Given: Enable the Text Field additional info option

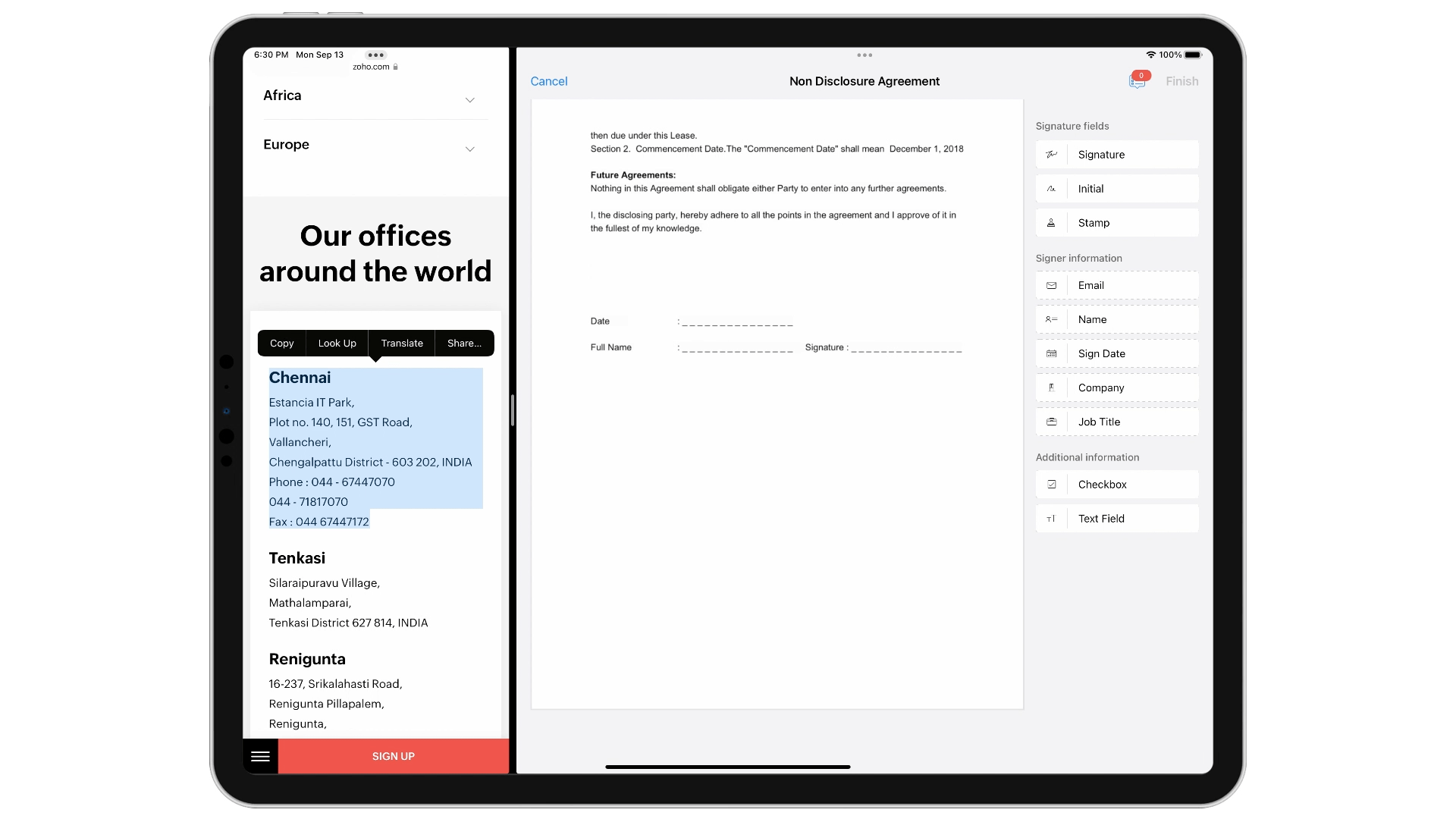Looking at the screenshot, I should tap(1116, 518).
